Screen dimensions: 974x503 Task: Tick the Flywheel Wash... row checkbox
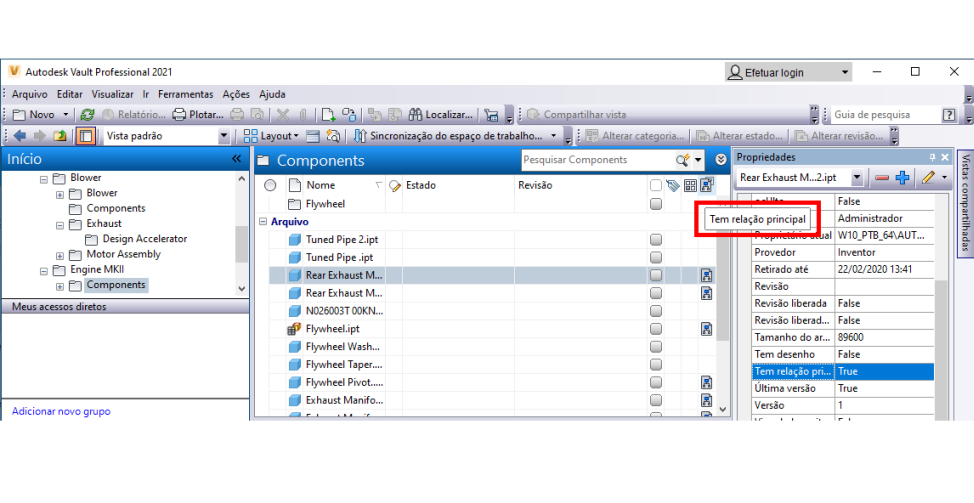click(656, 347)
